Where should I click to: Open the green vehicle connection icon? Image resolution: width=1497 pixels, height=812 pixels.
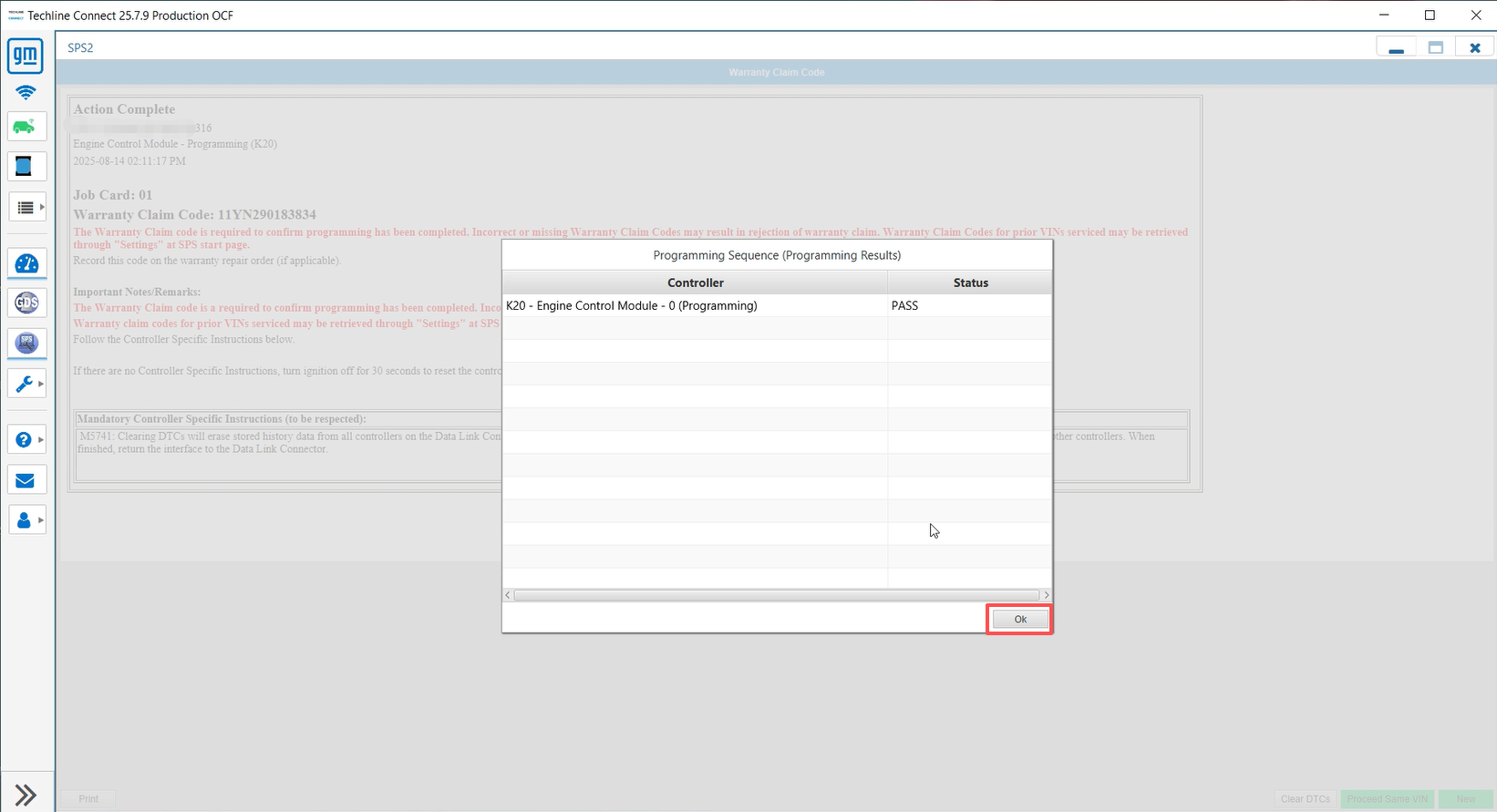tap(26, 127)
